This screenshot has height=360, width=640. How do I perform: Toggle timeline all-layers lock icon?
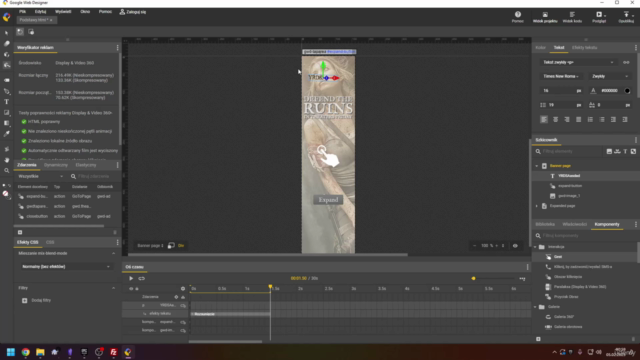(x=137, y=289)
